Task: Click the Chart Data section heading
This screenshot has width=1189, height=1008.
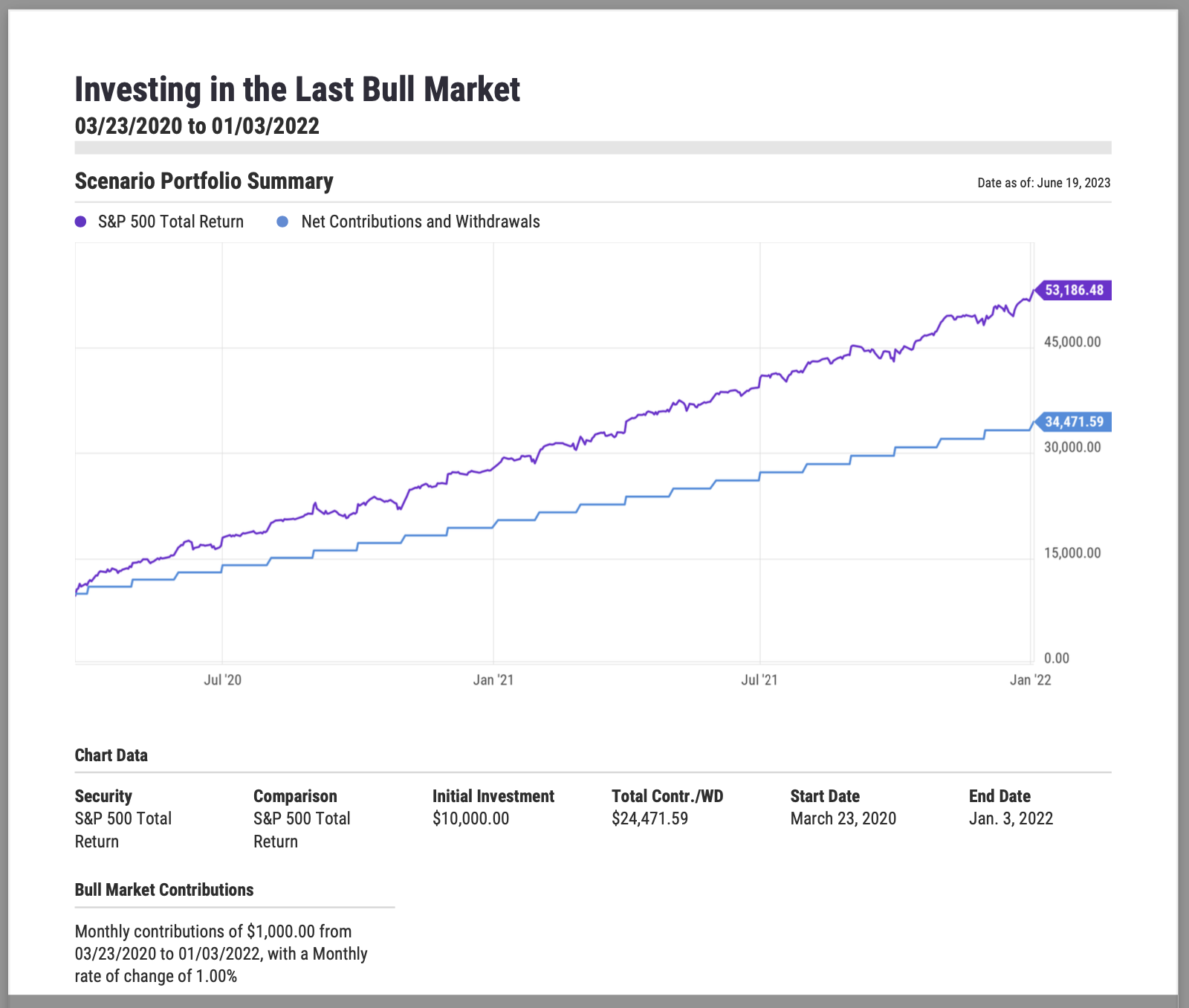Action: (x=111, y=755)
